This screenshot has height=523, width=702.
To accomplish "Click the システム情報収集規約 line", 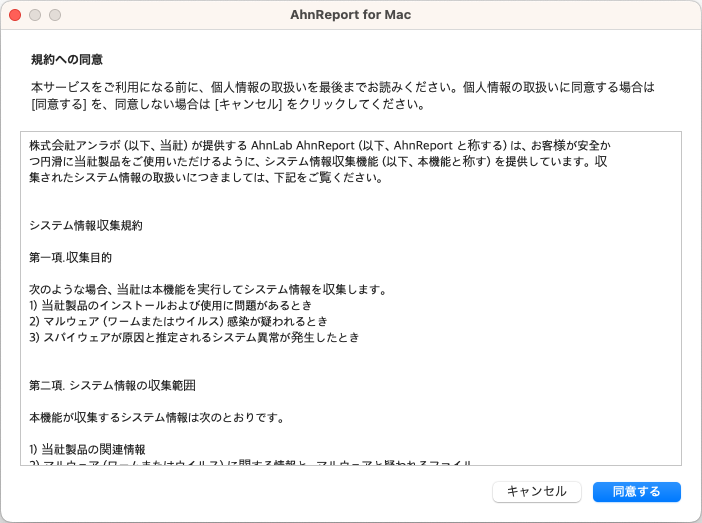I will [x=86, y=225].
